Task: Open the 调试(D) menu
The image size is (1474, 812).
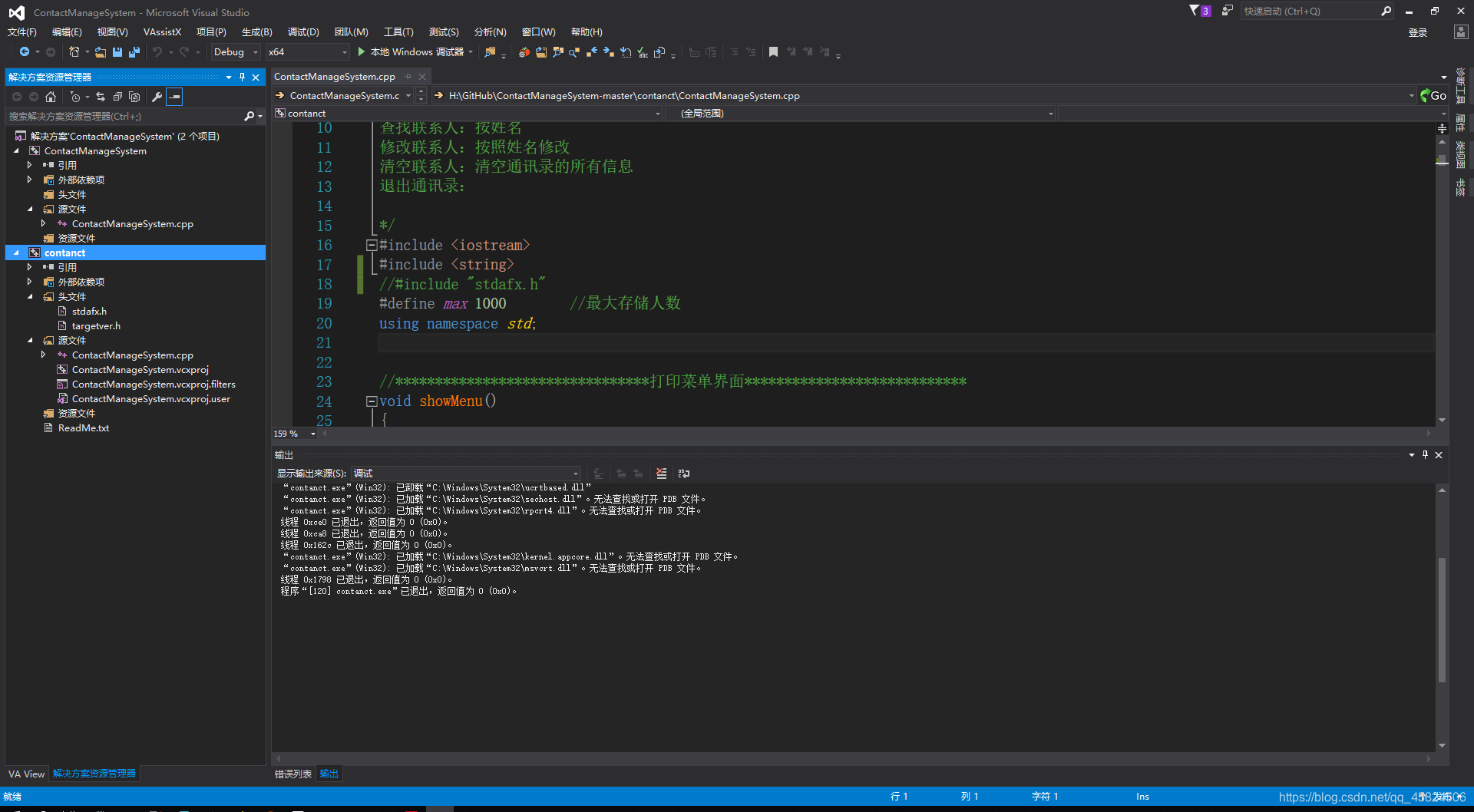Action: point(303,31)
